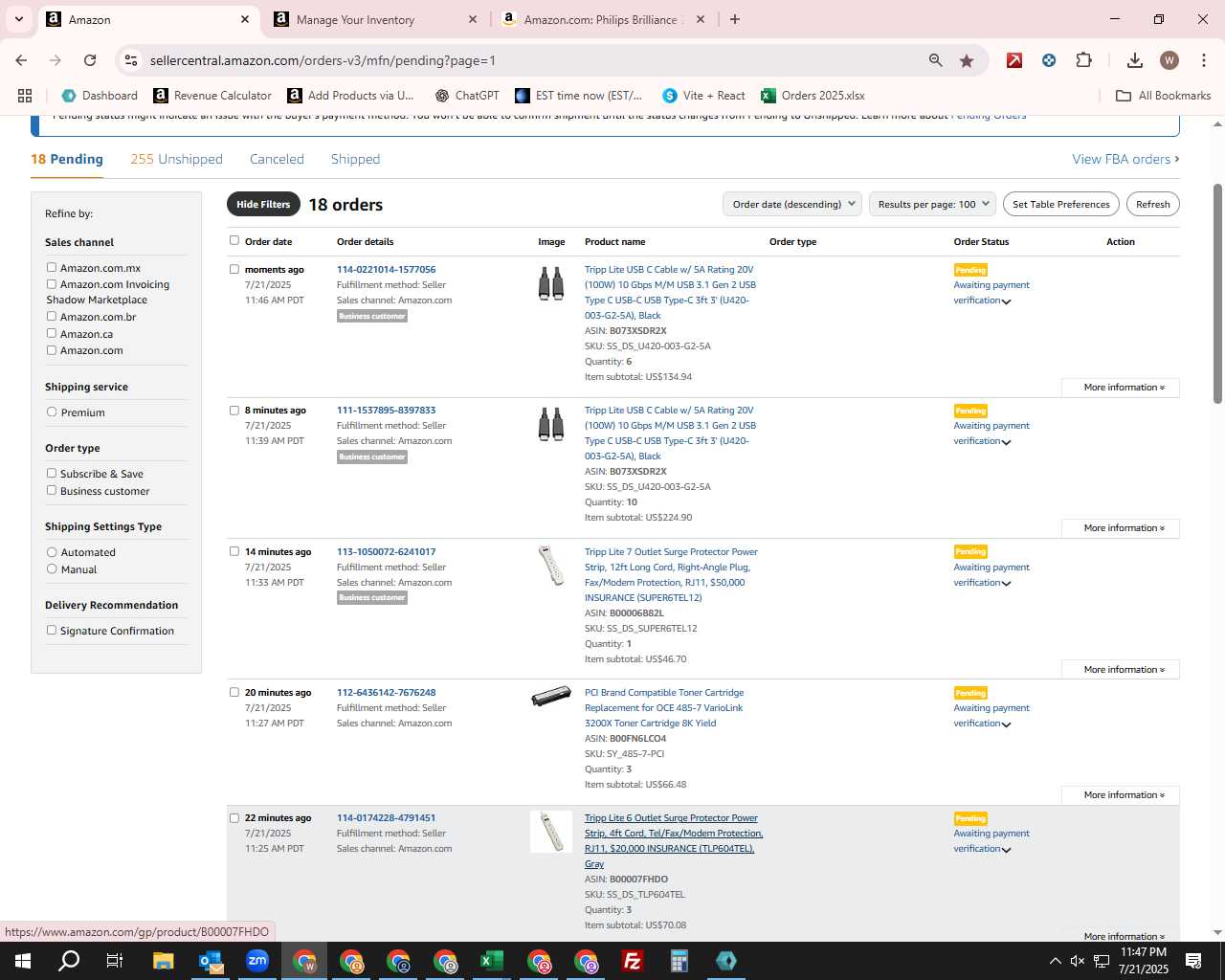Select Automated shipping settings radio button
The height and width of the screenshot is (980, 1225).
tap(52, 551)
